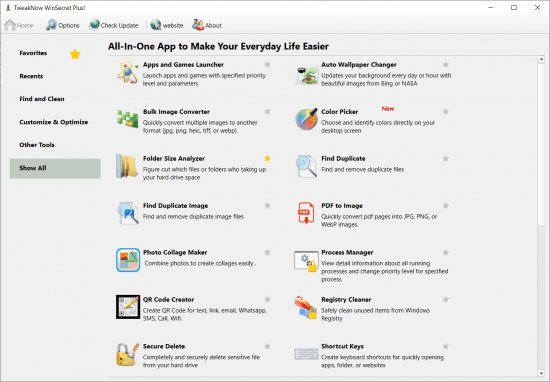Click the Options toolbar button
The height and width of the screenshot is (382, 550).
[63, 25]
